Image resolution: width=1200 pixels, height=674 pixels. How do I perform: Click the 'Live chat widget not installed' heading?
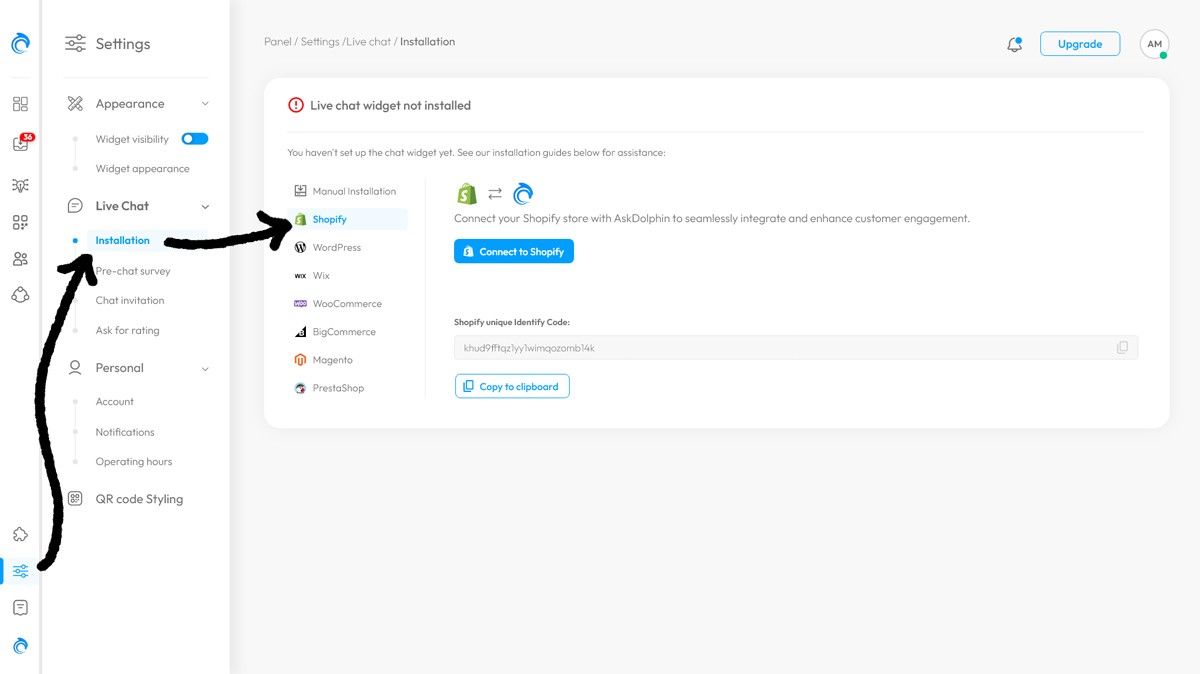[x=390, y=105]
